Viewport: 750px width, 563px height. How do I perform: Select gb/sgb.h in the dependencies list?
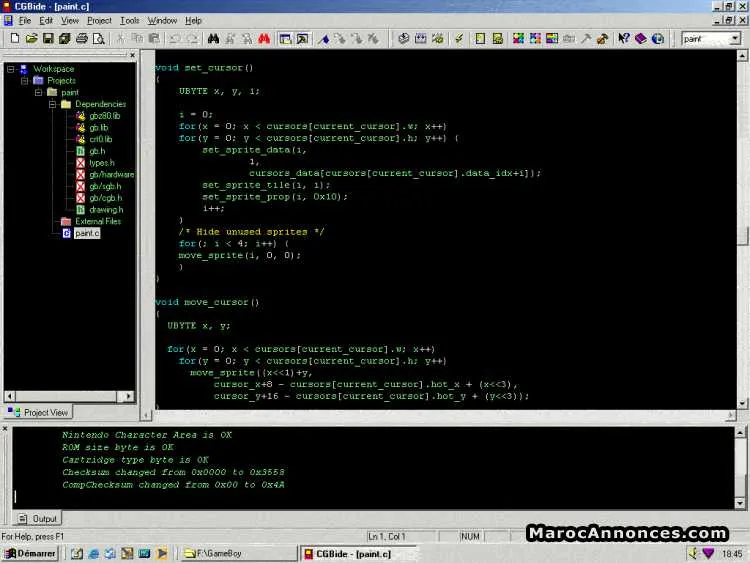tap(105, 186)
